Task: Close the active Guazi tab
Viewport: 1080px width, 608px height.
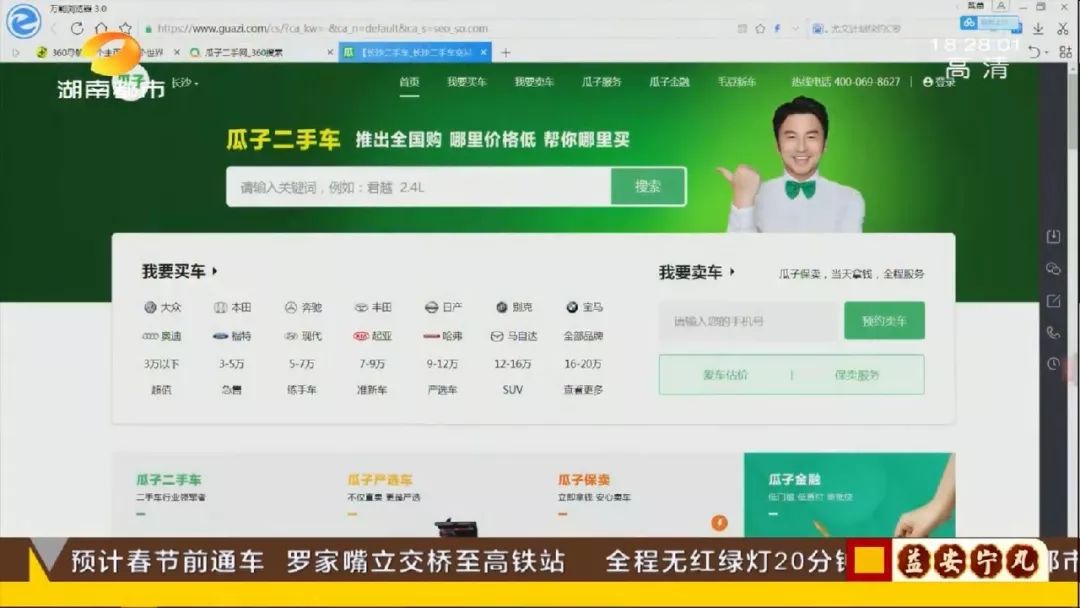Action: point(484,52)
